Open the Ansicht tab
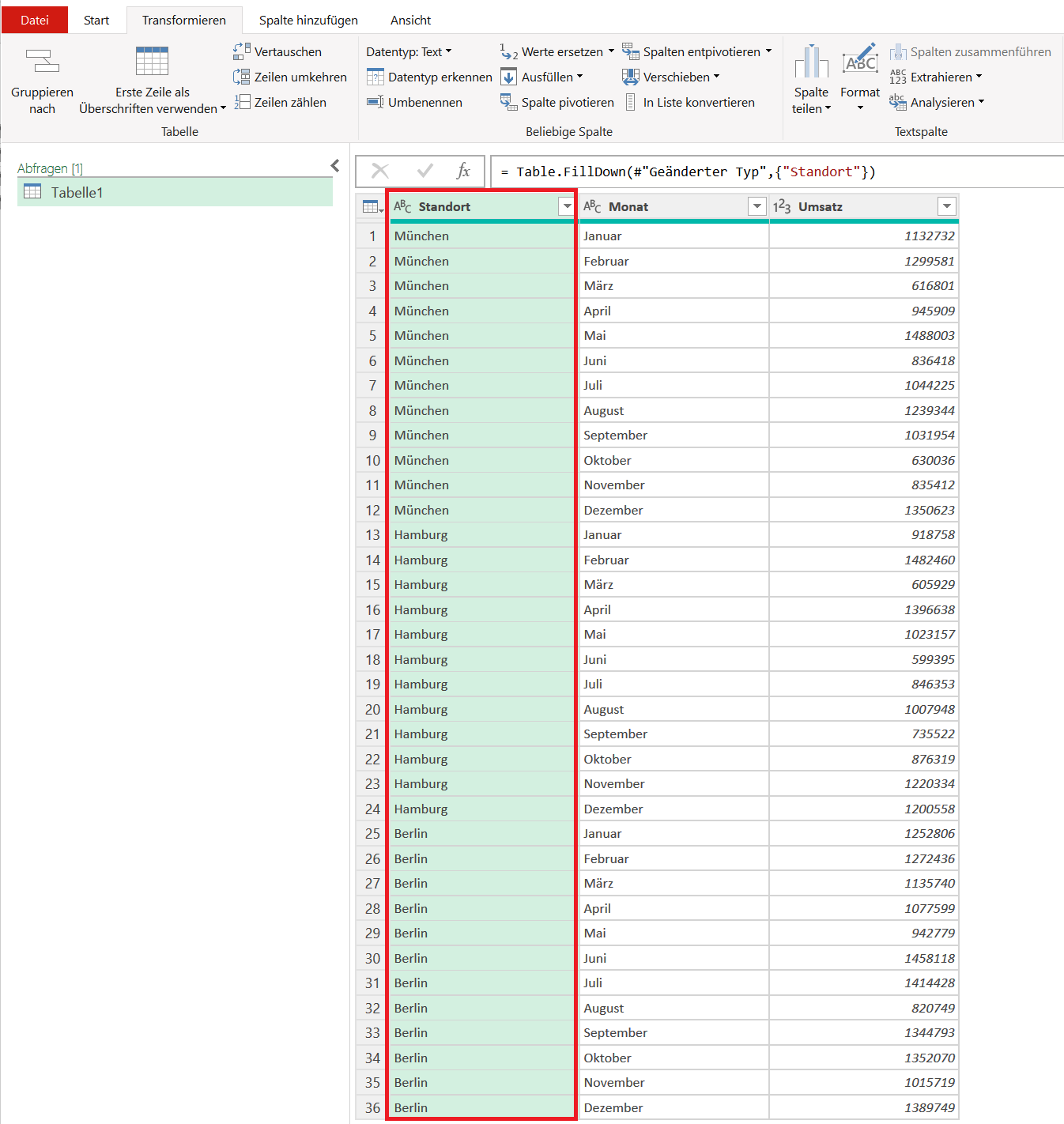The height and width of the screenshot is (1124, 1064). click(x=411, y=20)
